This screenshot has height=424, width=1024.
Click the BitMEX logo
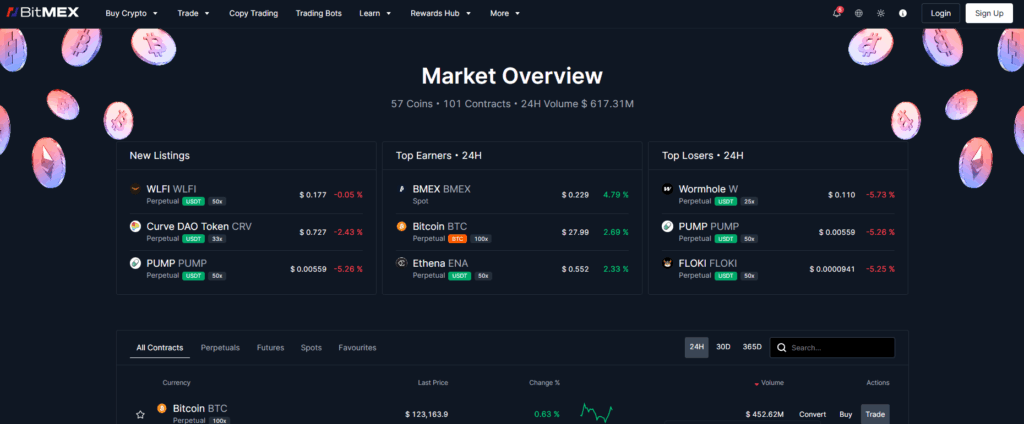pyautogui.click(x=44, y=13)
